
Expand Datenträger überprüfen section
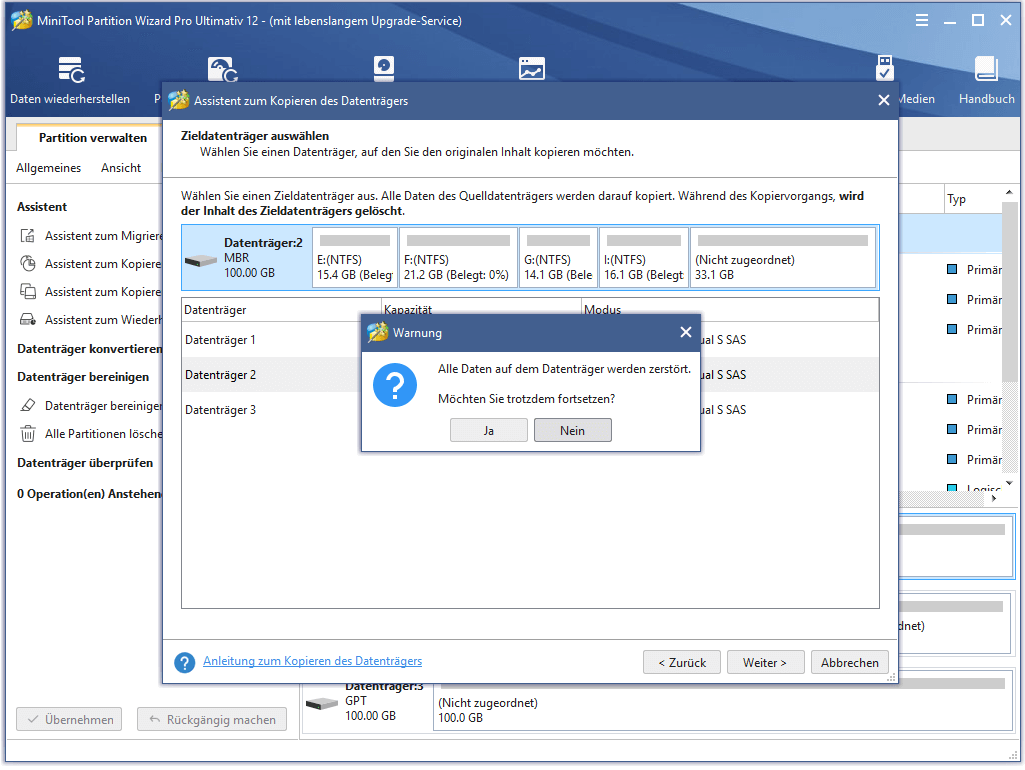[85, 463]
